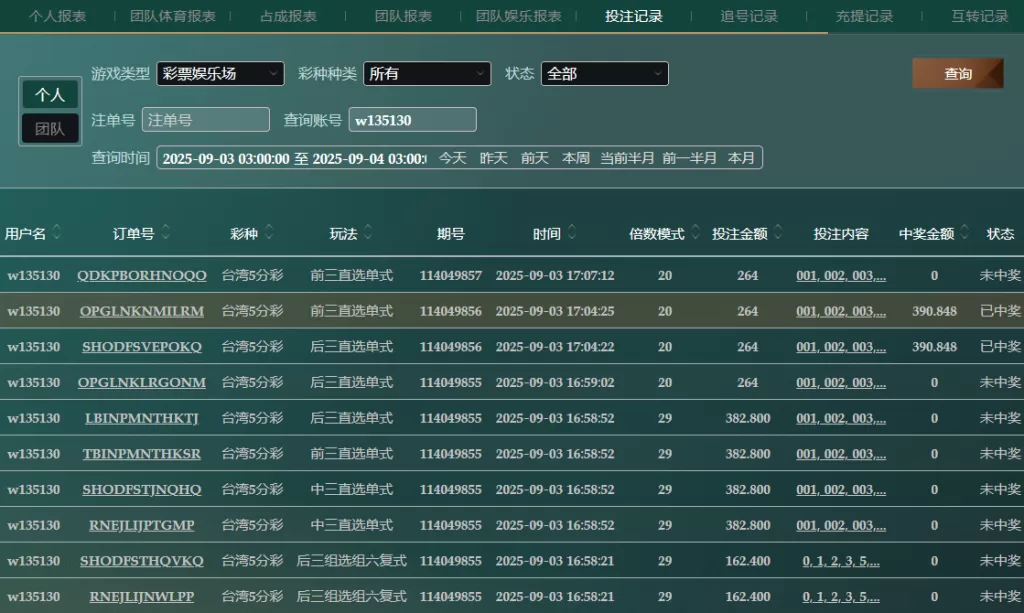View bet content for order SHODFSTHQVKQ

pos(841,561)
